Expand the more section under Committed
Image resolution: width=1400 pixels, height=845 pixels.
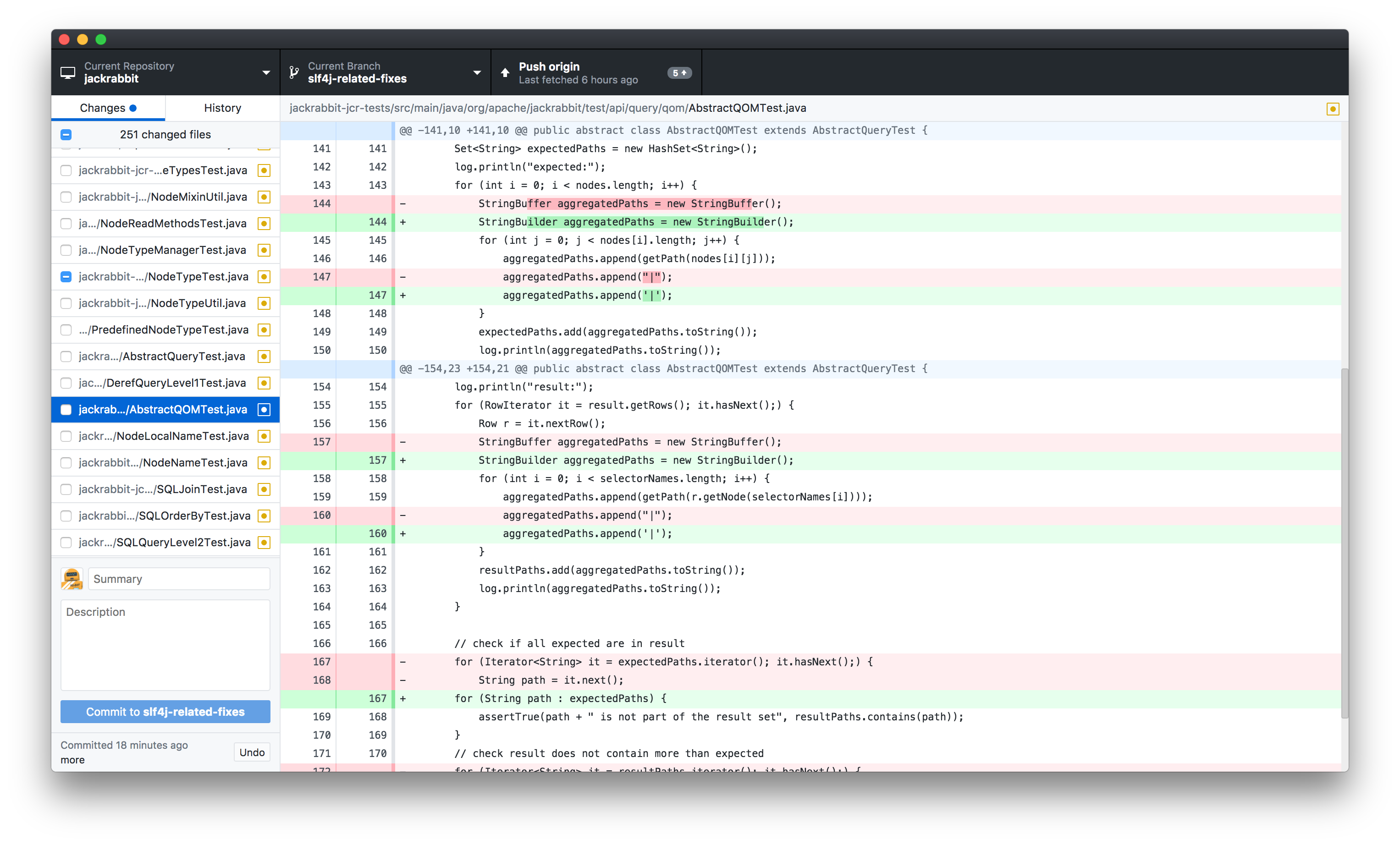click(x=72, y=760)
